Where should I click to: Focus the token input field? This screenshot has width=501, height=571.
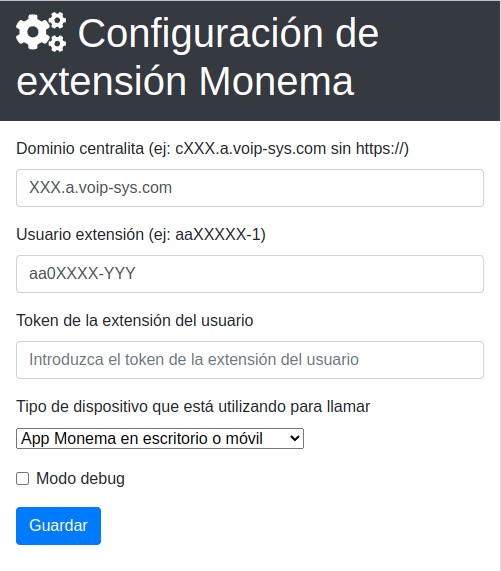pos(250,360)
